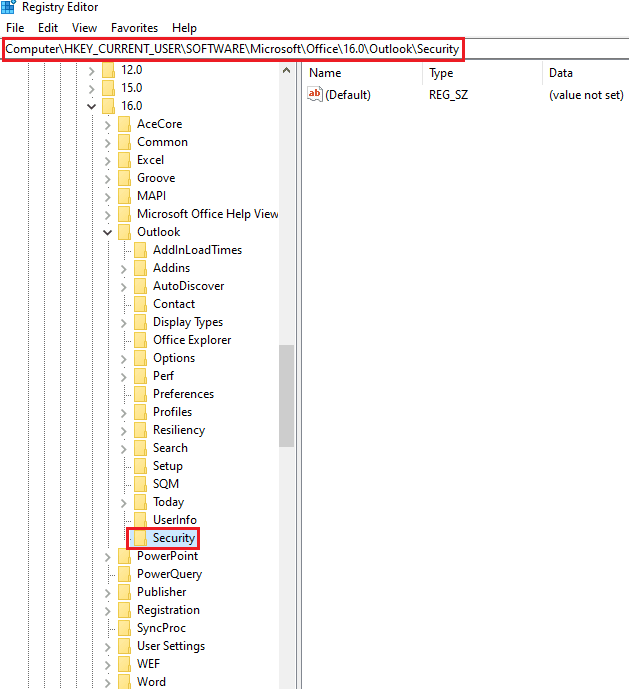The width and height of the screenshot is (629, 689).
Task: Open the Favorites menu
Action: (135, 28)
